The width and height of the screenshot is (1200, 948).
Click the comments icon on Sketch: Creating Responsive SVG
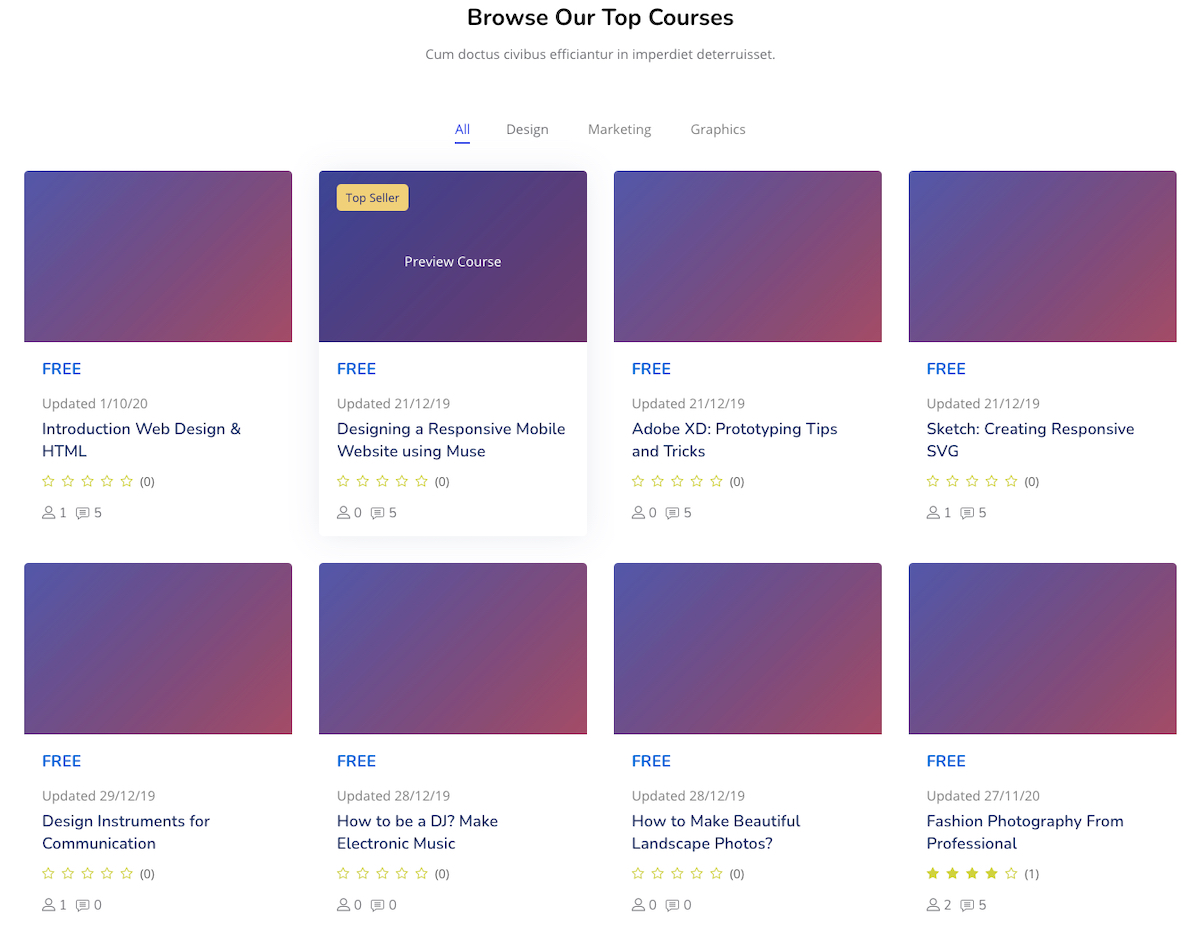[x=967, y=513]
